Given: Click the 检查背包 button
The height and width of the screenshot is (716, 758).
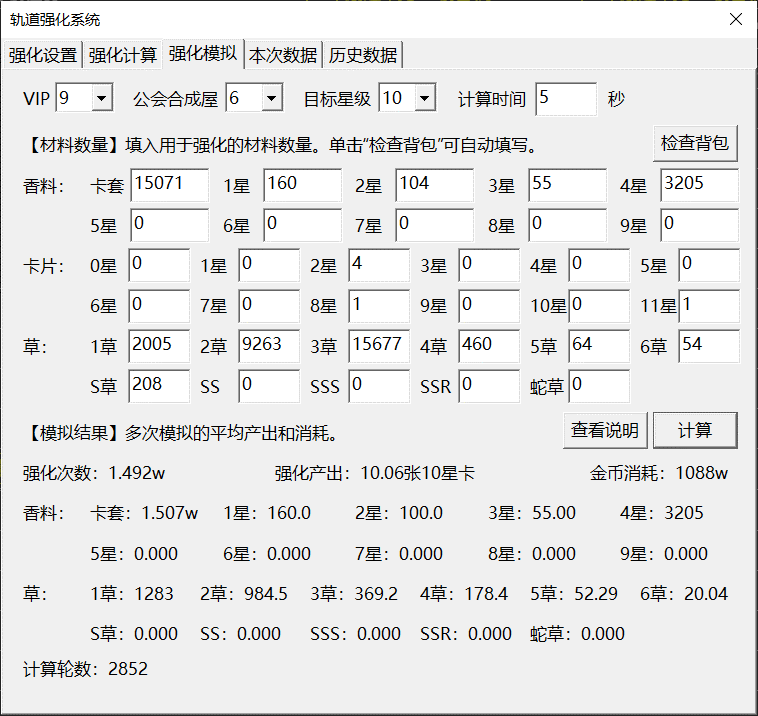Looking at the screenshot, I should coord(695,144).
